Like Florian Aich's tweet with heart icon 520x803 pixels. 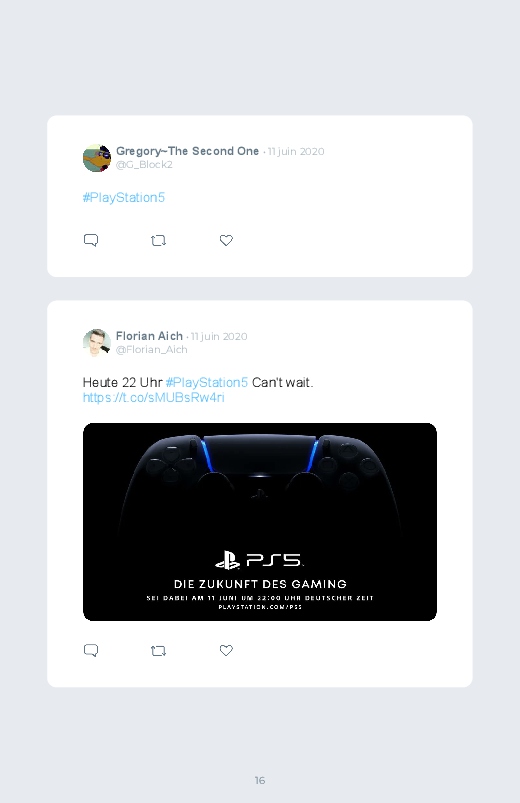226,650
